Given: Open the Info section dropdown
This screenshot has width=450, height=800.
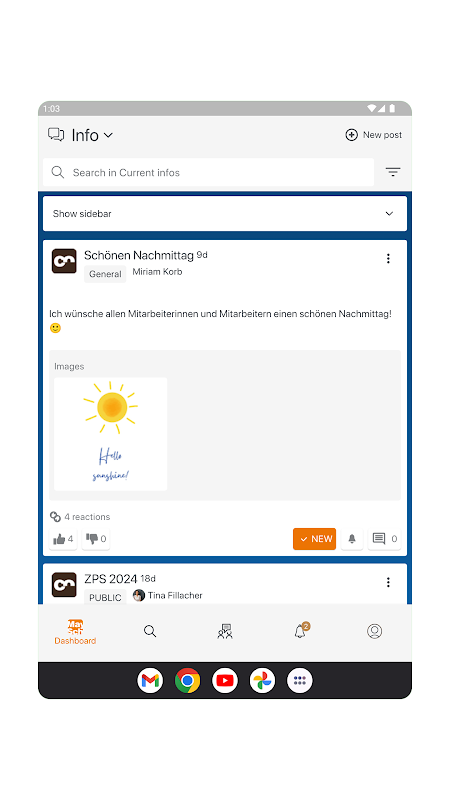Looking at the screenshot, I should tap(81, 135).
